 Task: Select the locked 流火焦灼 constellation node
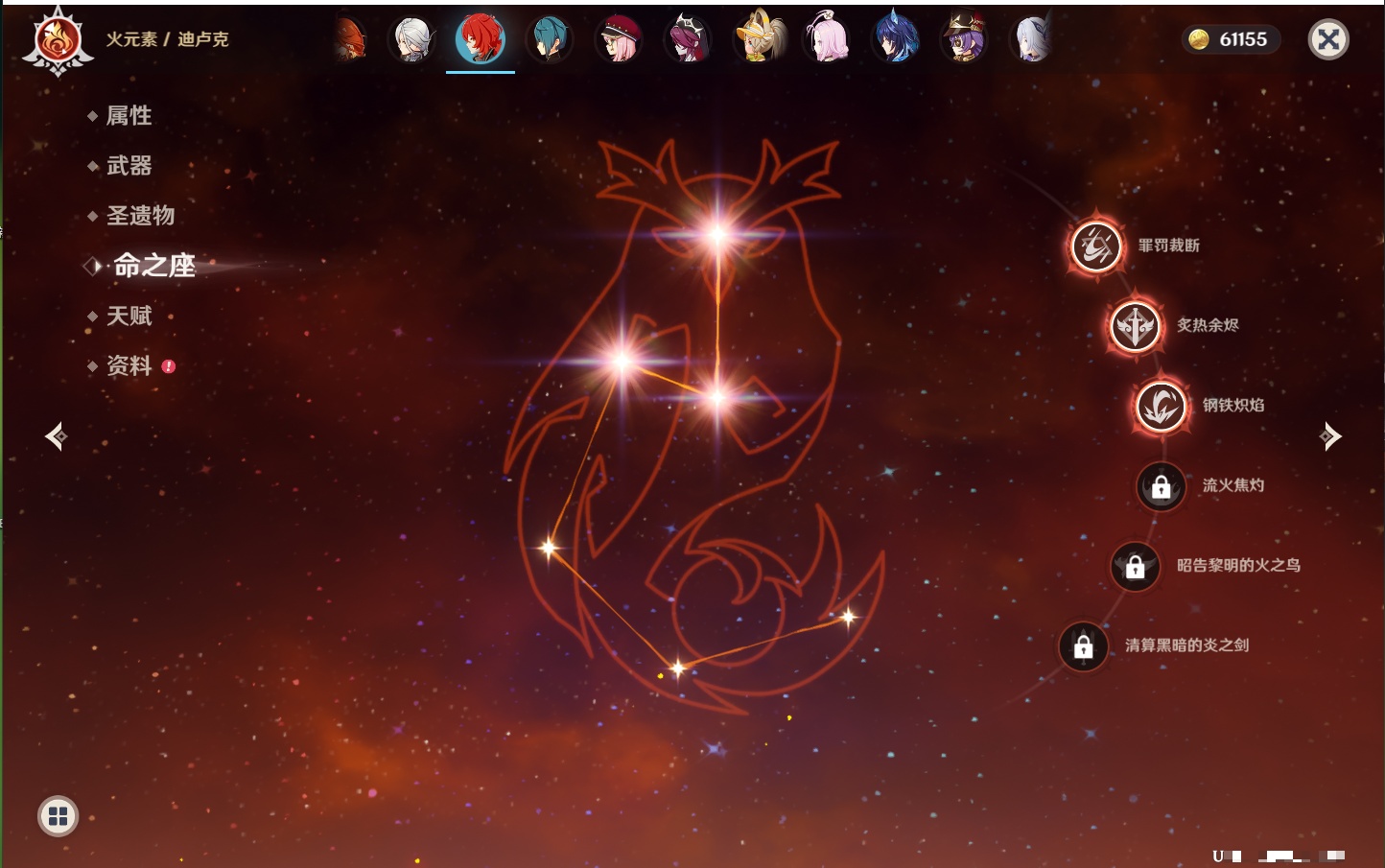pos(1162,486)
